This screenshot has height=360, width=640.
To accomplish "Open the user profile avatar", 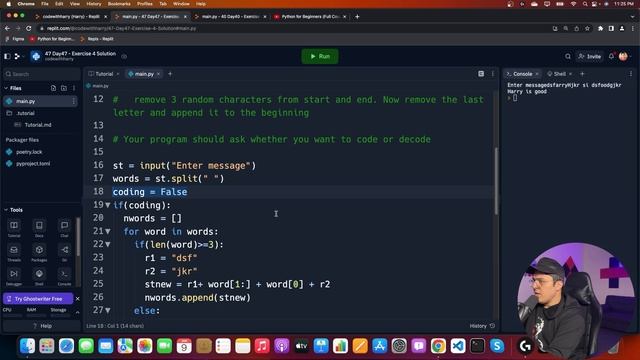I will 623,56.
